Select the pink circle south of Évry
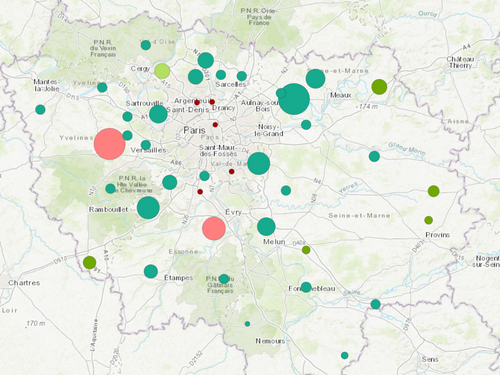 [x=214, y=228]
